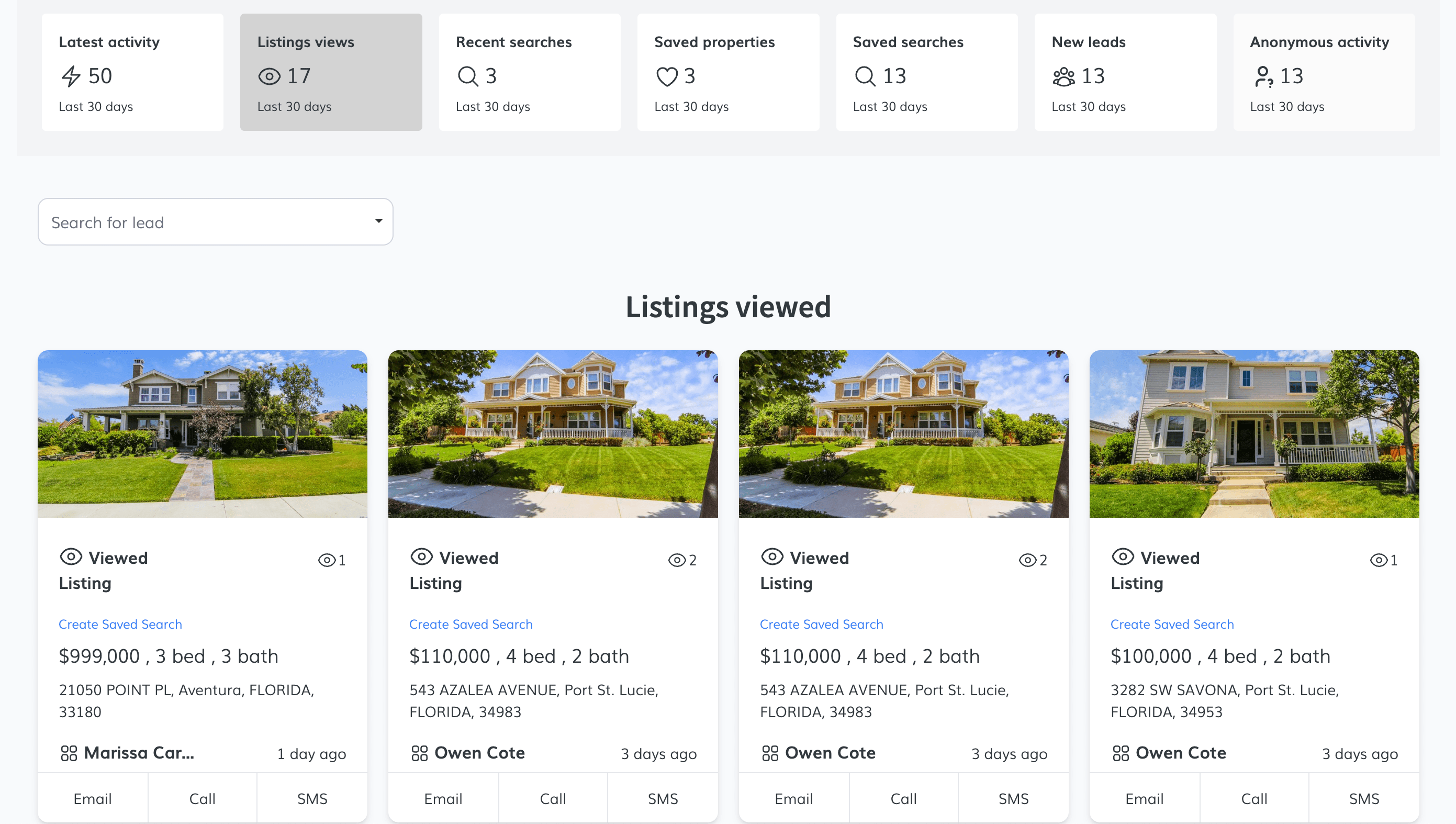Click magnifier icon in Recent searches card

468,76
